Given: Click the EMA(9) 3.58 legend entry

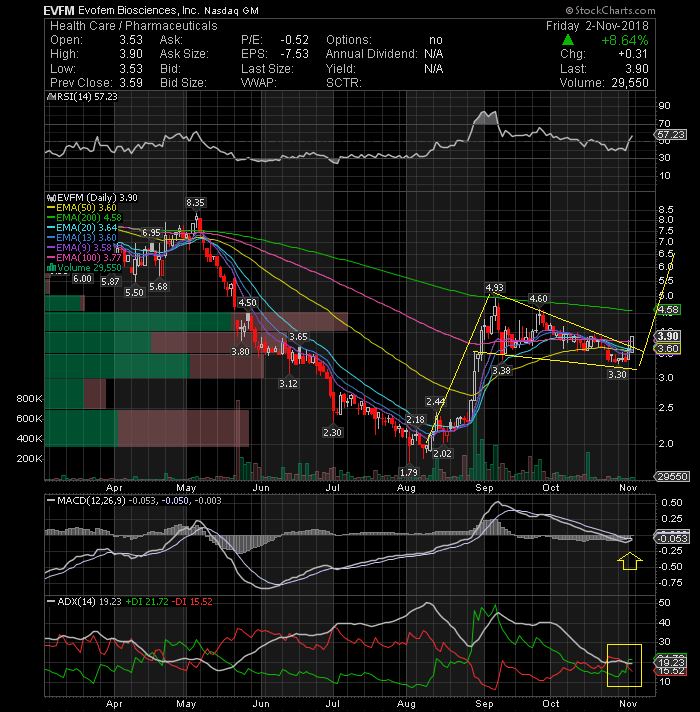Looking at the screenshot, I should (x=79, y=247).
